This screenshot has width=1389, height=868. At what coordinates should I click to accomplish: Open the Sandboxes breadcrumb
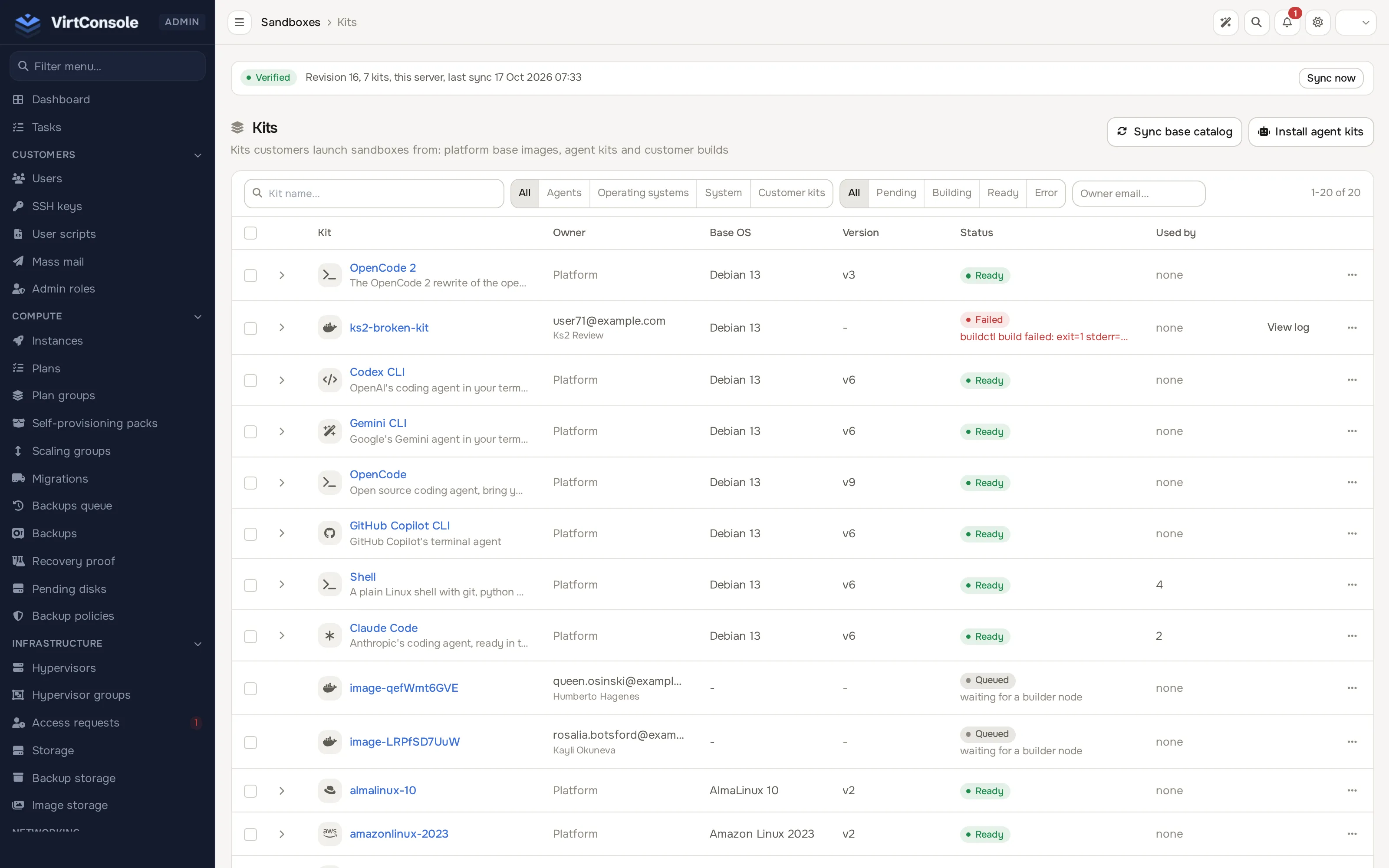(290, 23)
